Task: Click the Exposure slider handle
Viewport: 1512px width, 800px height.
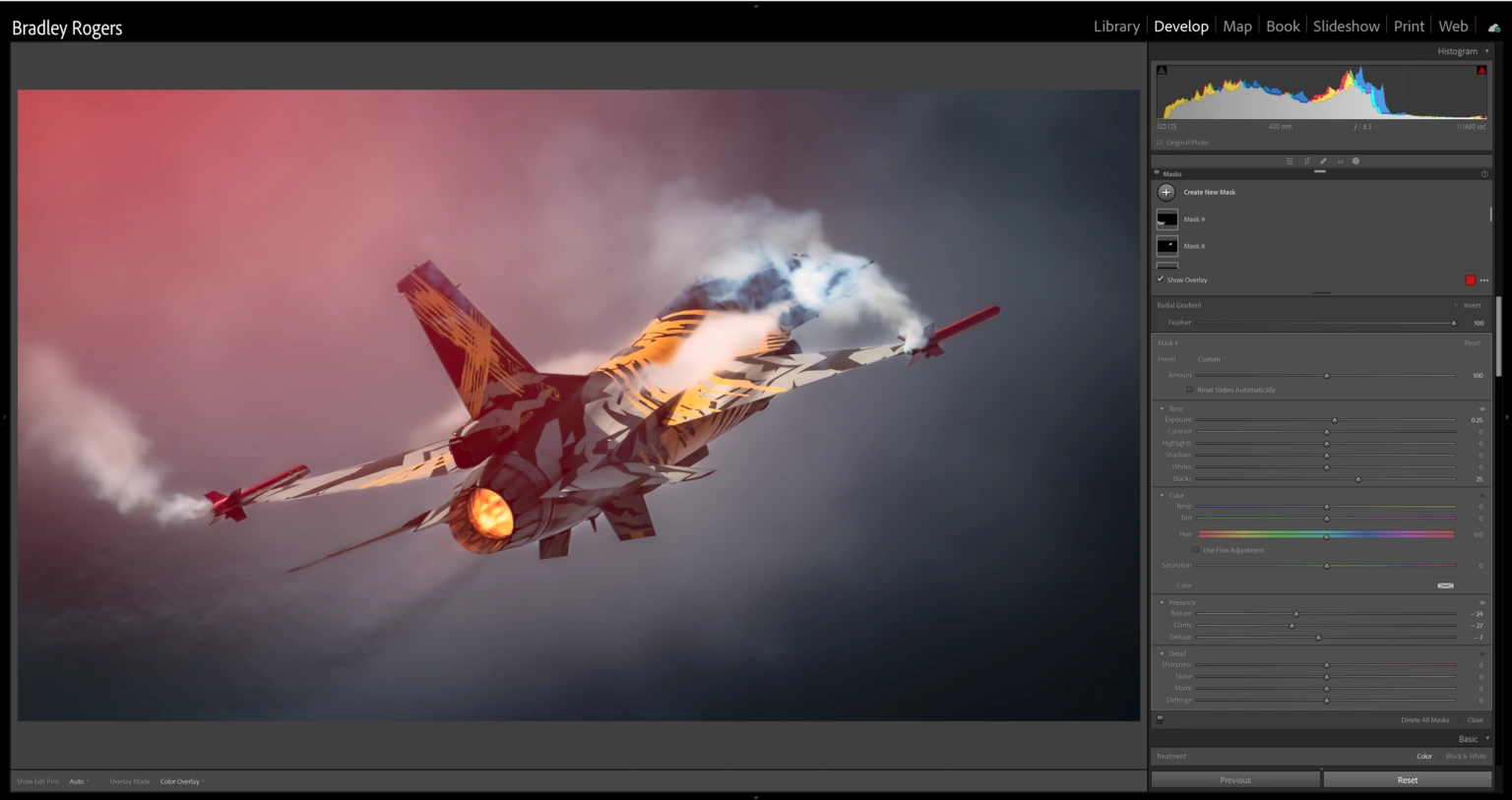Action: tap(1335, 420)
